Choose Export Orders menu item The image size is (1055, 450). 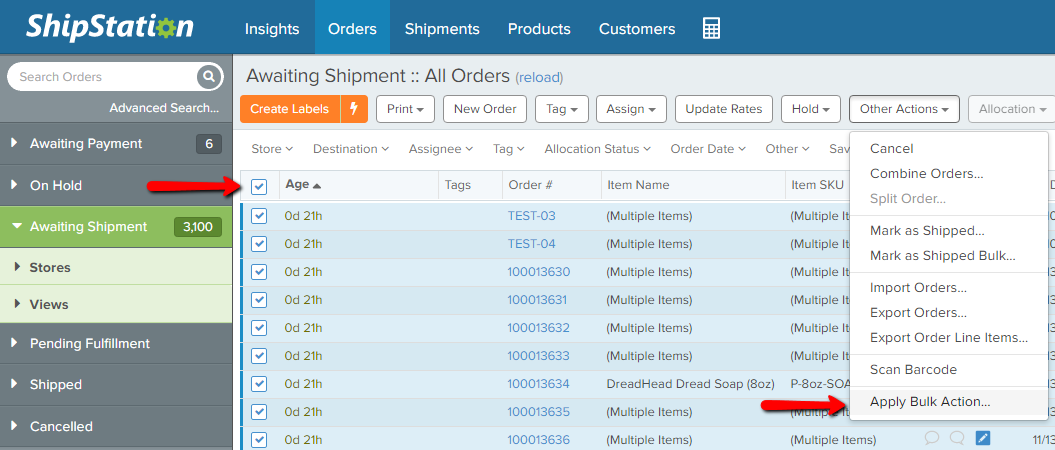pos(949,313)
